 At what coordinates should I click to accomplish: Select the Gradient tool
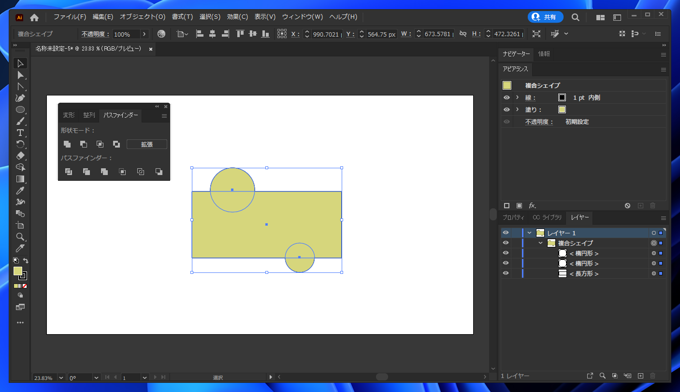(x=20, y=179)
